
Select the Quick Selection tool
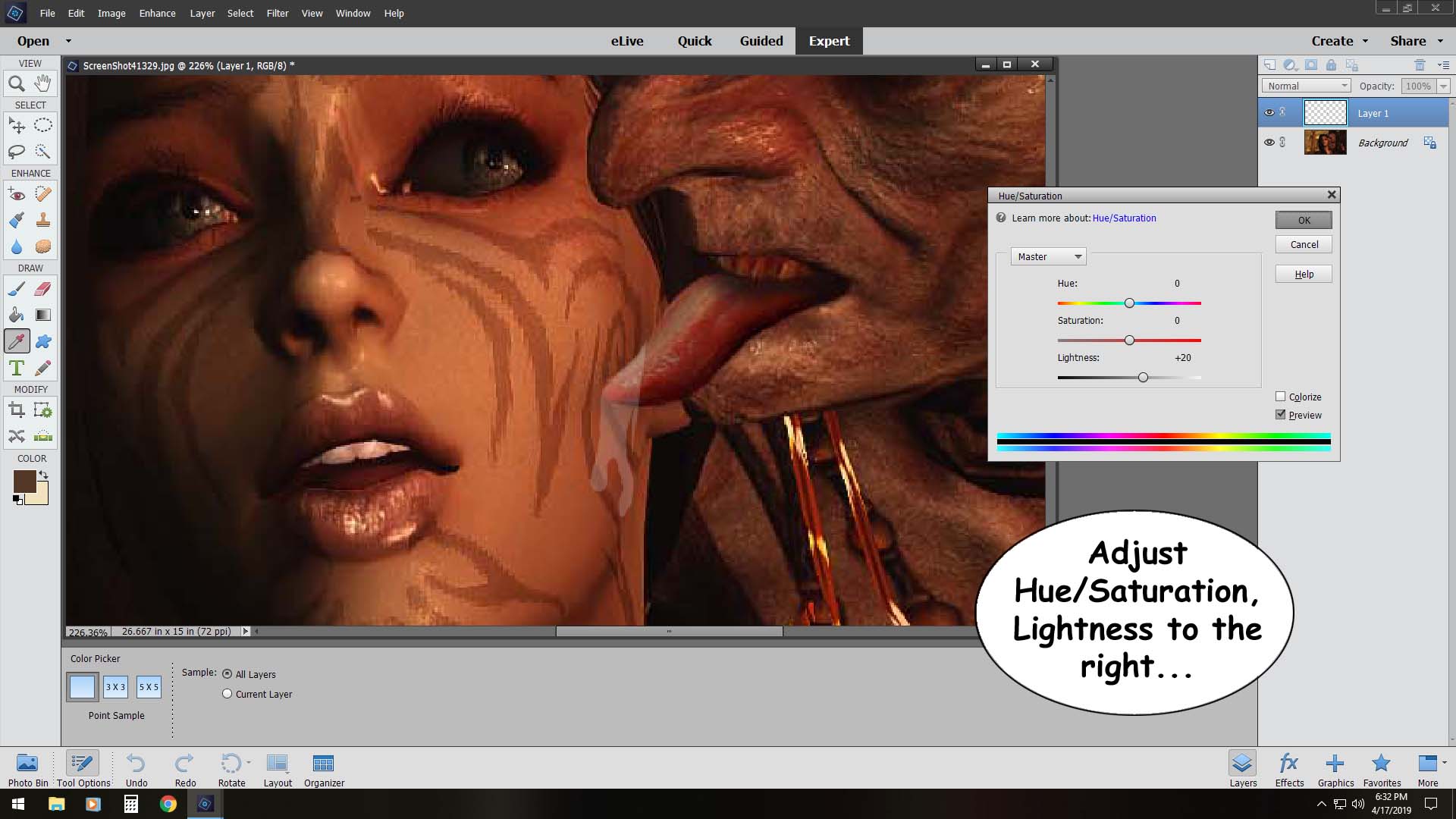click(43, 152)
